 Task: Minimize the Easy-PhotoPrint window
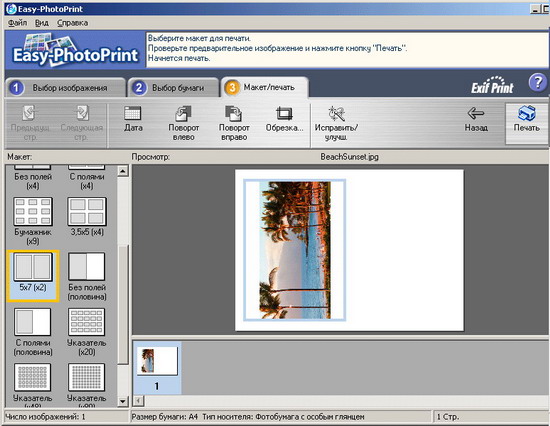[x=535, y=9]
